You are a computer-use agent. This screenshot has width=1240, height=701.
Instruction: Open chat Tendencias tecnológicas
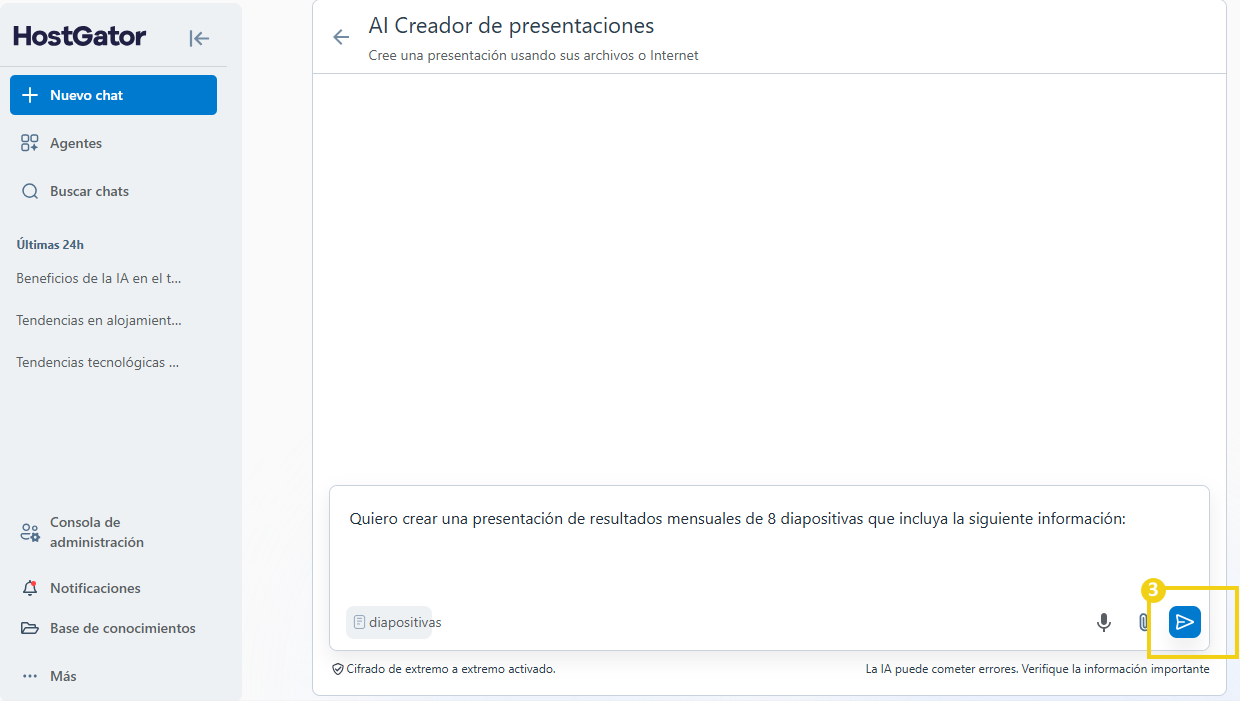click(98, 362)
